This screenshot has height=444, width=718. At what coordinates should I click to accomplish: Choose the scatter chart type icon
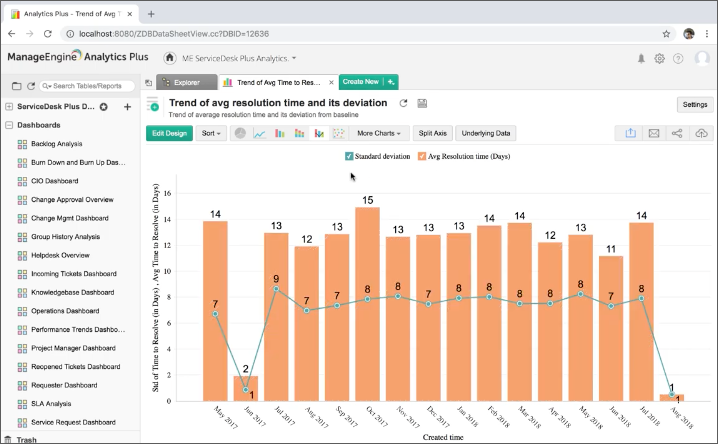coord(339,133)
